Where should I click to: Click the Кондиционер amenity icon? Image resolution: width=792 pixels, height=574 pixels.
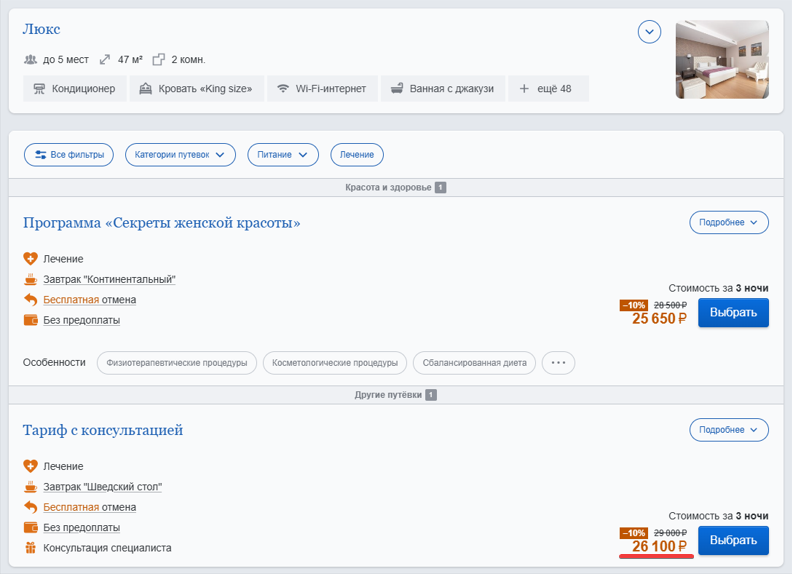click(39, 89)
